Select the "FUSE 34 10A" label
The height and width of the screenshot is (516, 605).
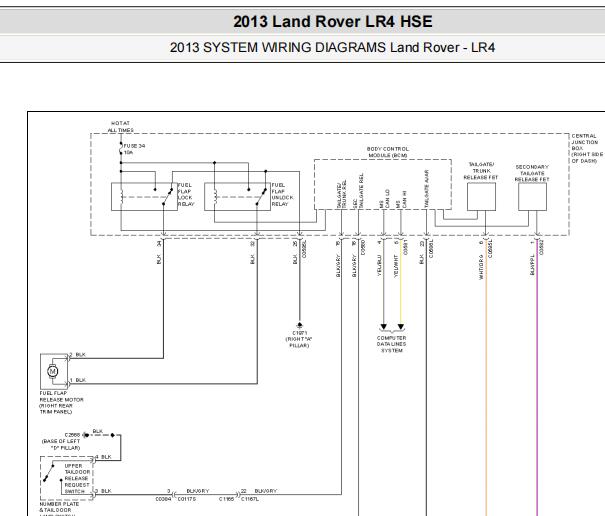pyautogui.click(x=134, y=149)
